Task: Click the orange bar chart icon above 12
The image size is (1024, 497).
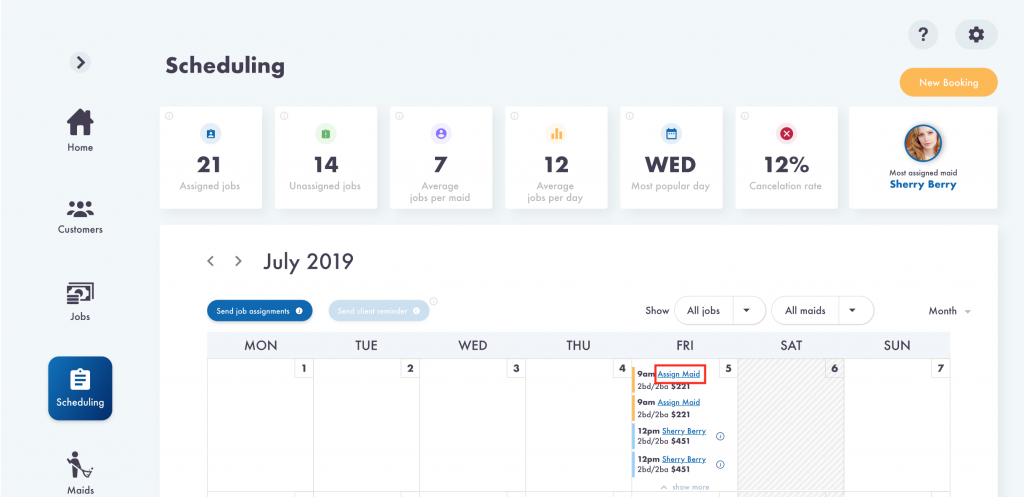Action: [x=556, y=133]
